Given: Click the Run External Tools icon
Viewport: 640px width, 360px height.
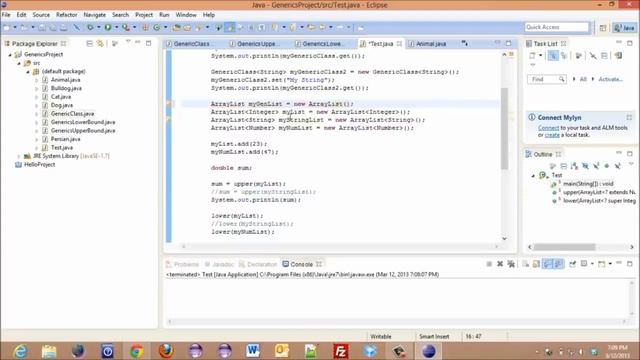Looking at the screenshot, I should pyautogui.click(x=126, y=27).
